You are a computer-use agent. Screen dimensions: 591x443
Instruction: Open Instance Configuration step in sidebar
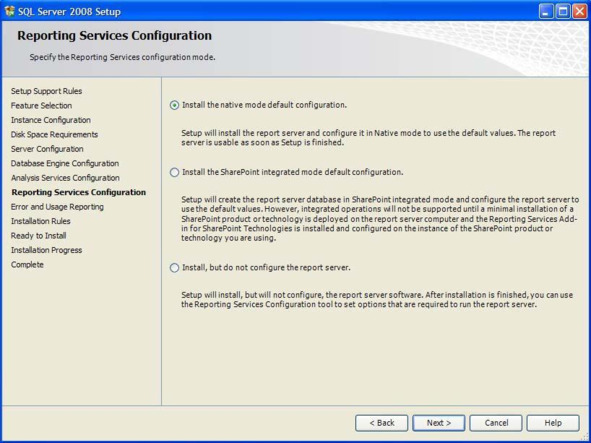51,120
